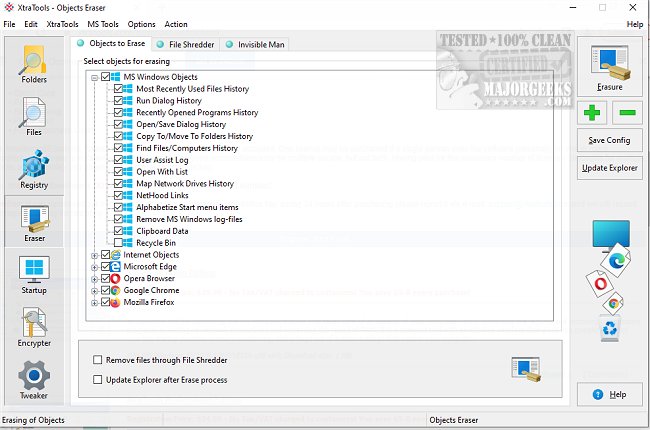Open the MS Tools menu
Image resolution: width=650 pixels, height=430 pixels.
[x=103, y=24]
